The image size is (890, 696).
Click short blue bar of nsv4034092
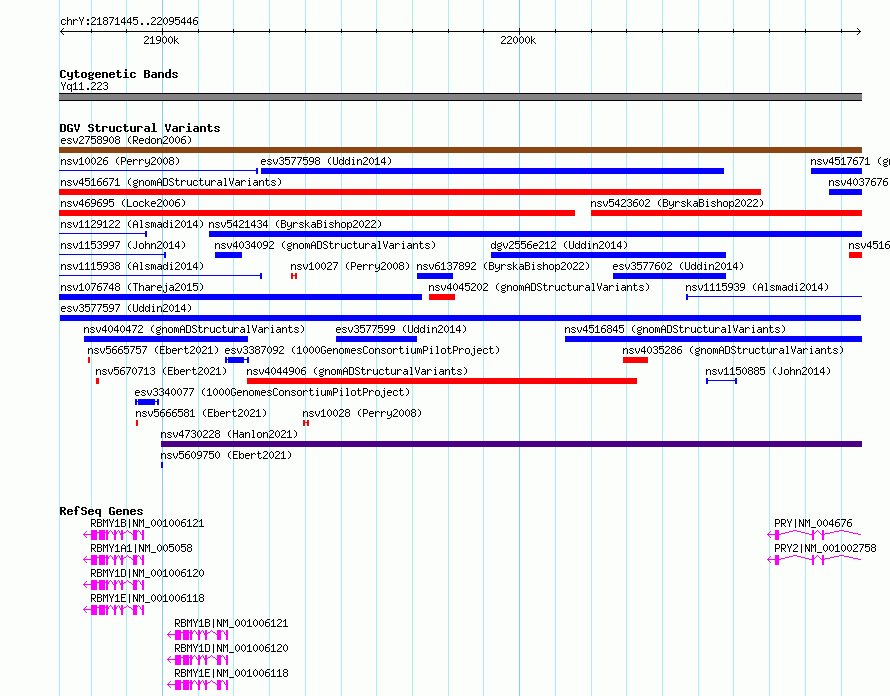(x=228, y=255)
